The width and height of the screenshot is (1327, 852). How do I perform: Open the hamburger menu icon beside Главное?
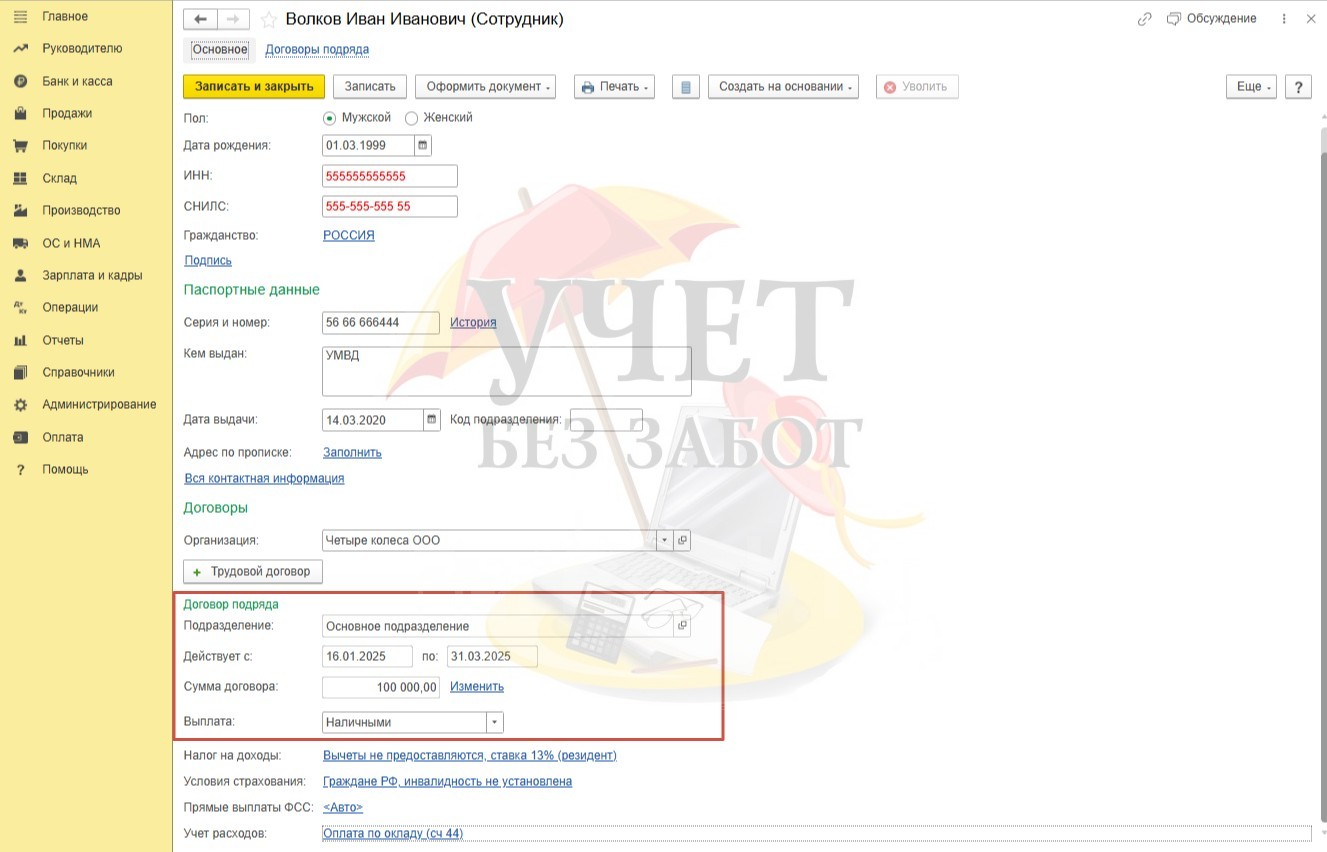pyautogui.click(x=20, y=16)
